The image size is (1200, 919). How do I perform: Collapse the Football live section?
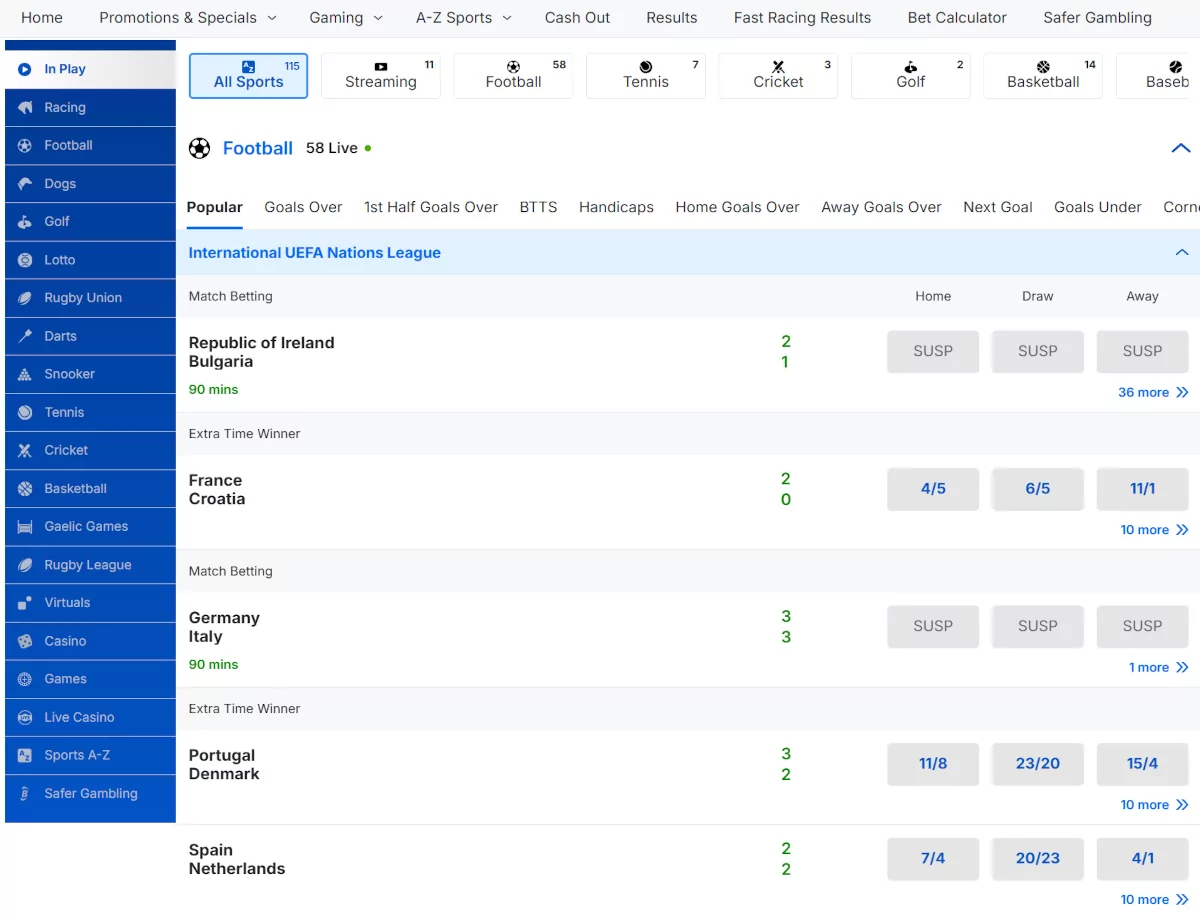click(x=1181, y=148)
